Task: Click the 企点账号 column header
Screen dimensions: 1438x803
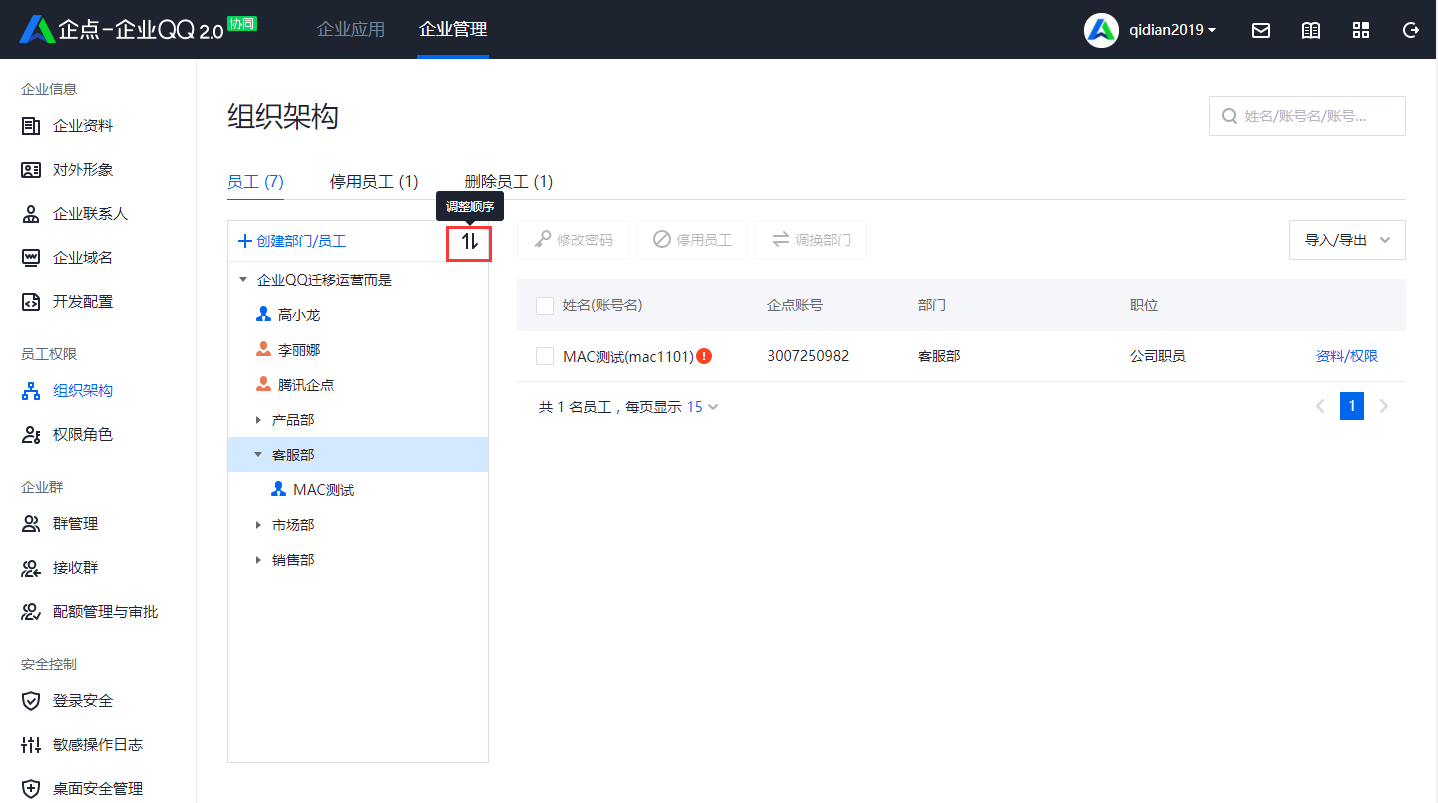Action: (795, 305)
